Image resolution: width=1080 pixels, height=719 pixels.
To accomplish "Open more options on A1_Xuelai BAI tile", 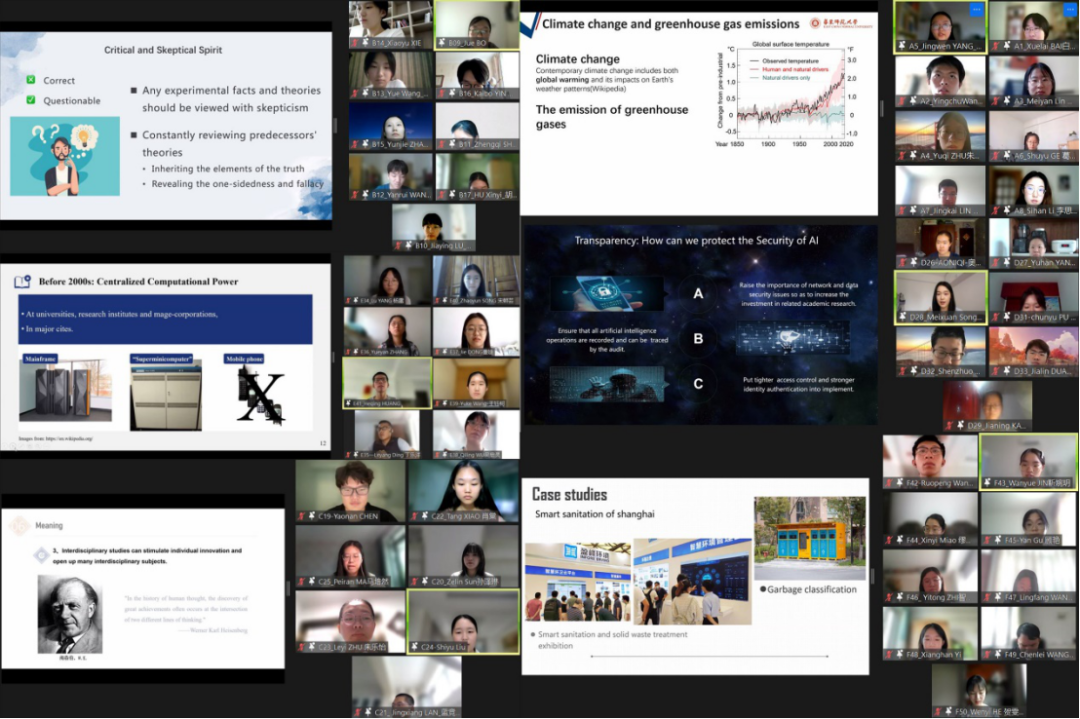I will (x=1068, y=10).
